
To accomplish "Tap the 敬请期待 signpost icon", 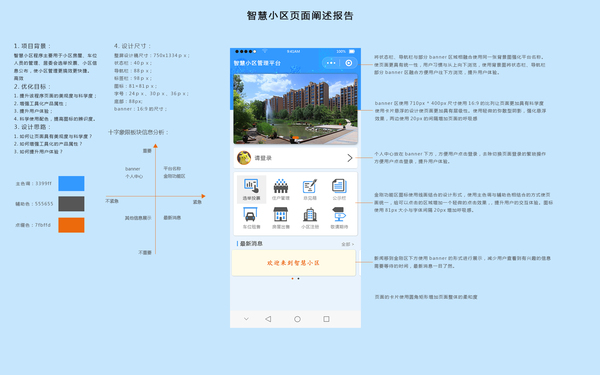I will coord(339,215).
